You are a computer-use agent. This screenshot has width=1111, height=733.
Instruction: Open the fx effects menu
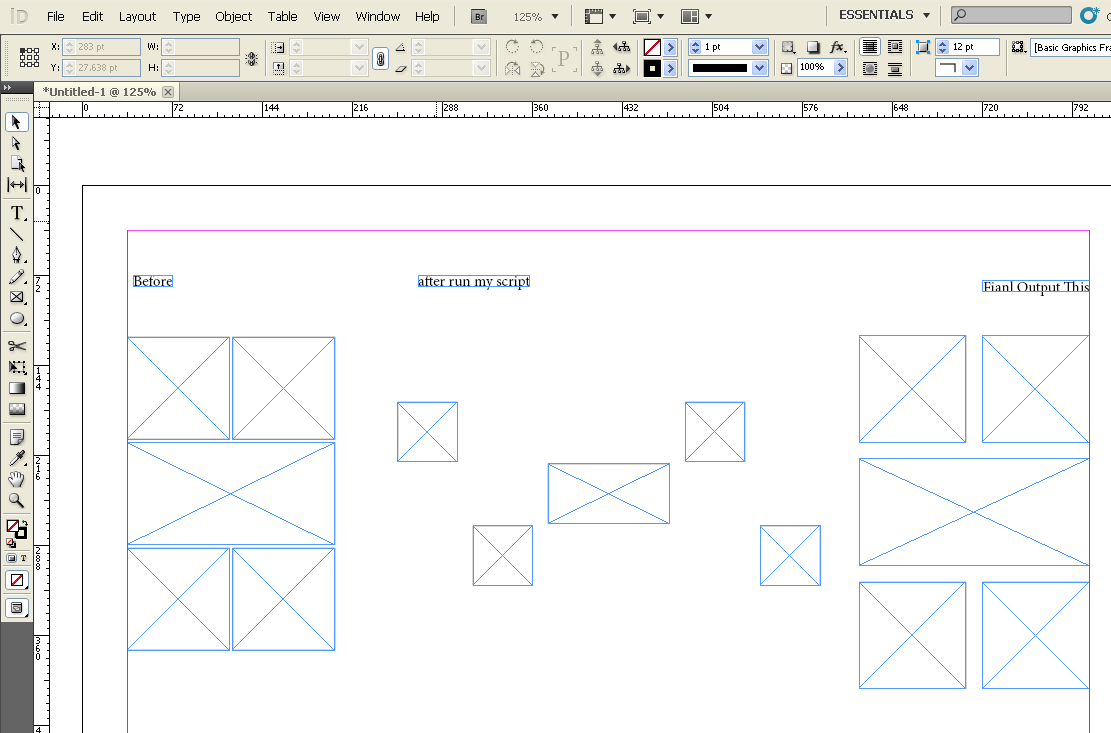838,47
